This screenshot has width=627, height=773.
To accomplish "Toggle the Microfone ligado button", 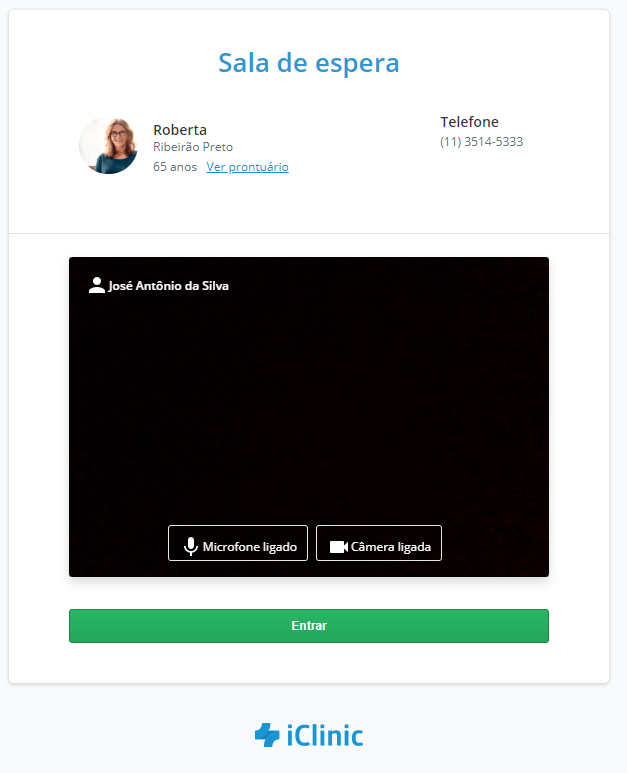I will [238, 543].
